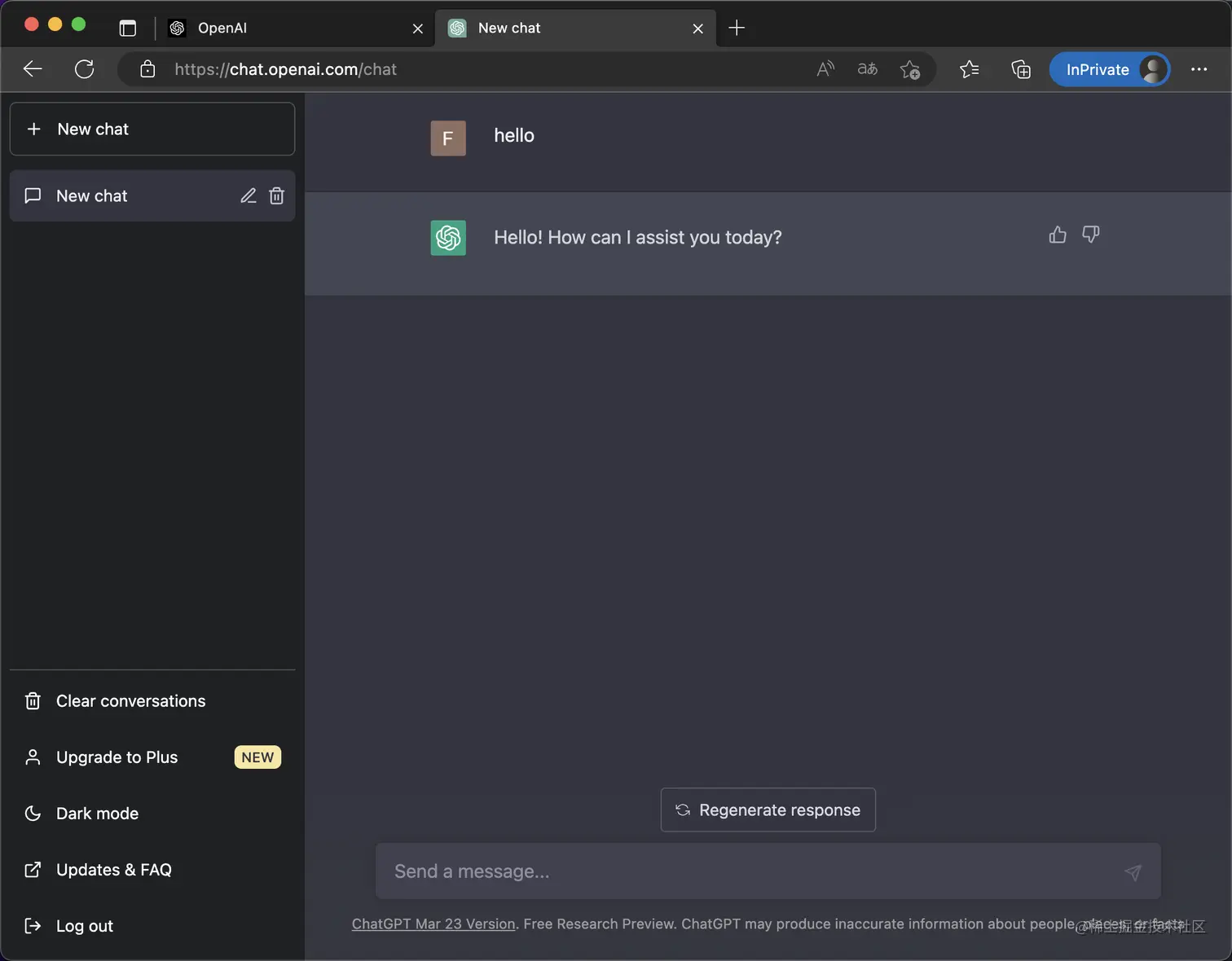Click the site lock info icon
The width and height of the screenshot is (1232, 961).
pyautogui.click(x=147, y=69)
